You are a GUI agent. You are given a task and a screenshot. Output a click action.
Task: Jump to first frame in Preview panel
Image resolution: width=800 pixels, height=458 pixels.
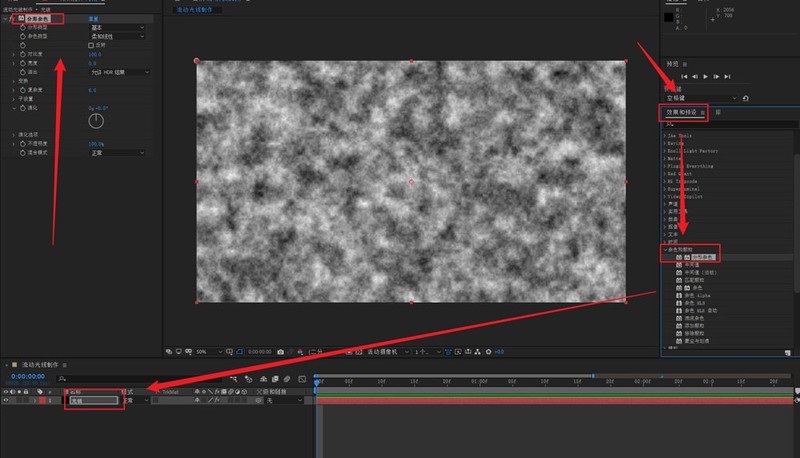[x=684, y=76]
